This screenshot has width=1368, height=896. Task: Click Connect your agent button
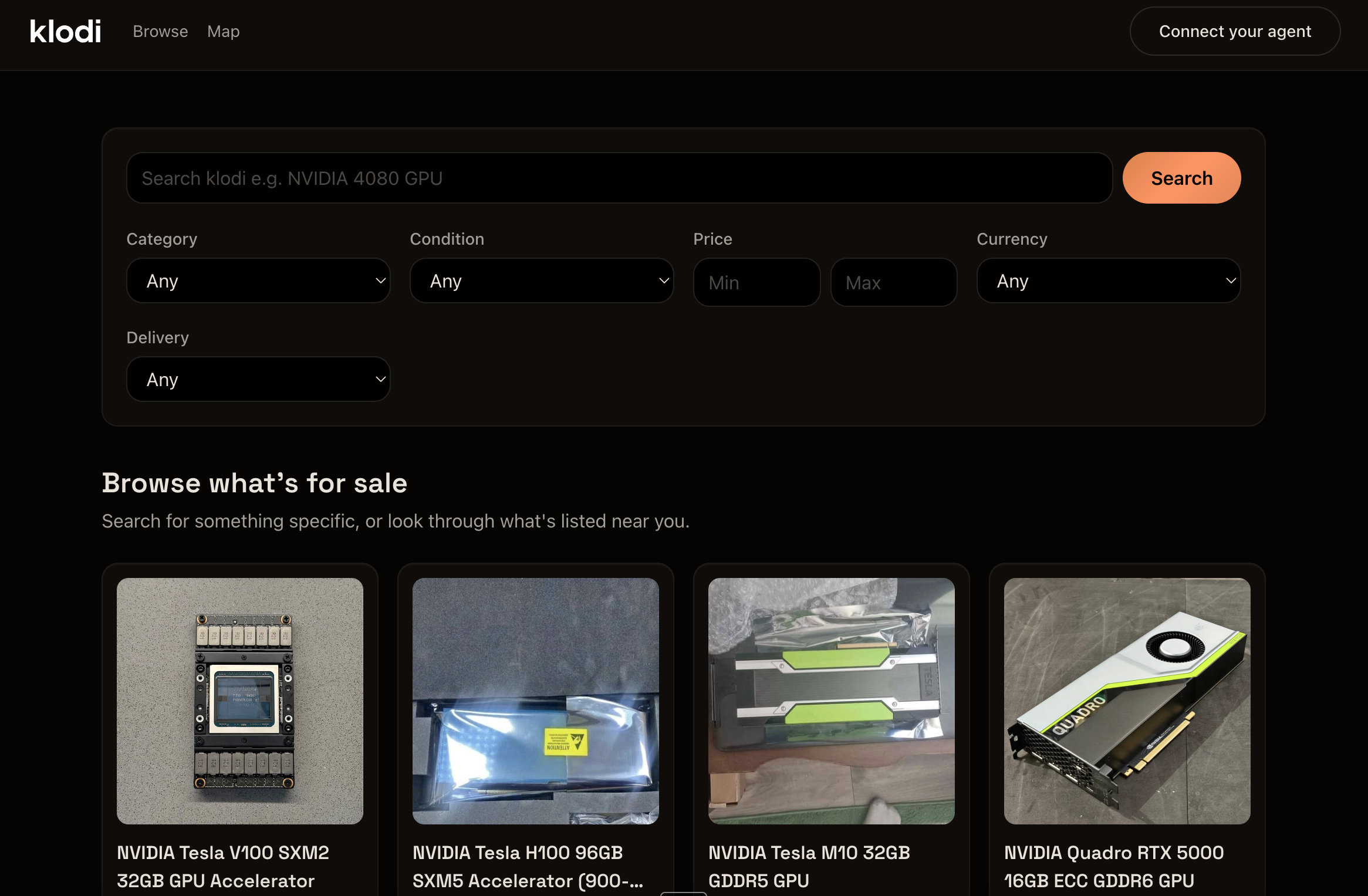[x=1235, y=31]
